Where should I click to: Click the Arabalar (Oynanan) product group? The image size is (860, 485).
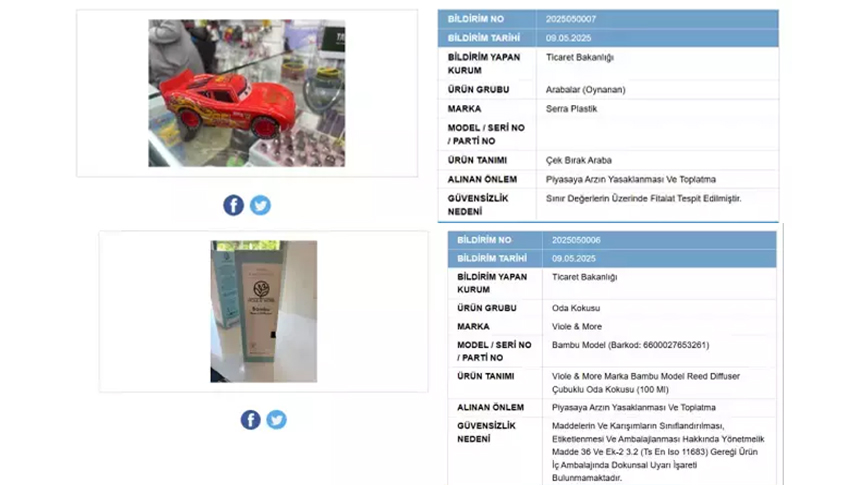tap(585, 89)
